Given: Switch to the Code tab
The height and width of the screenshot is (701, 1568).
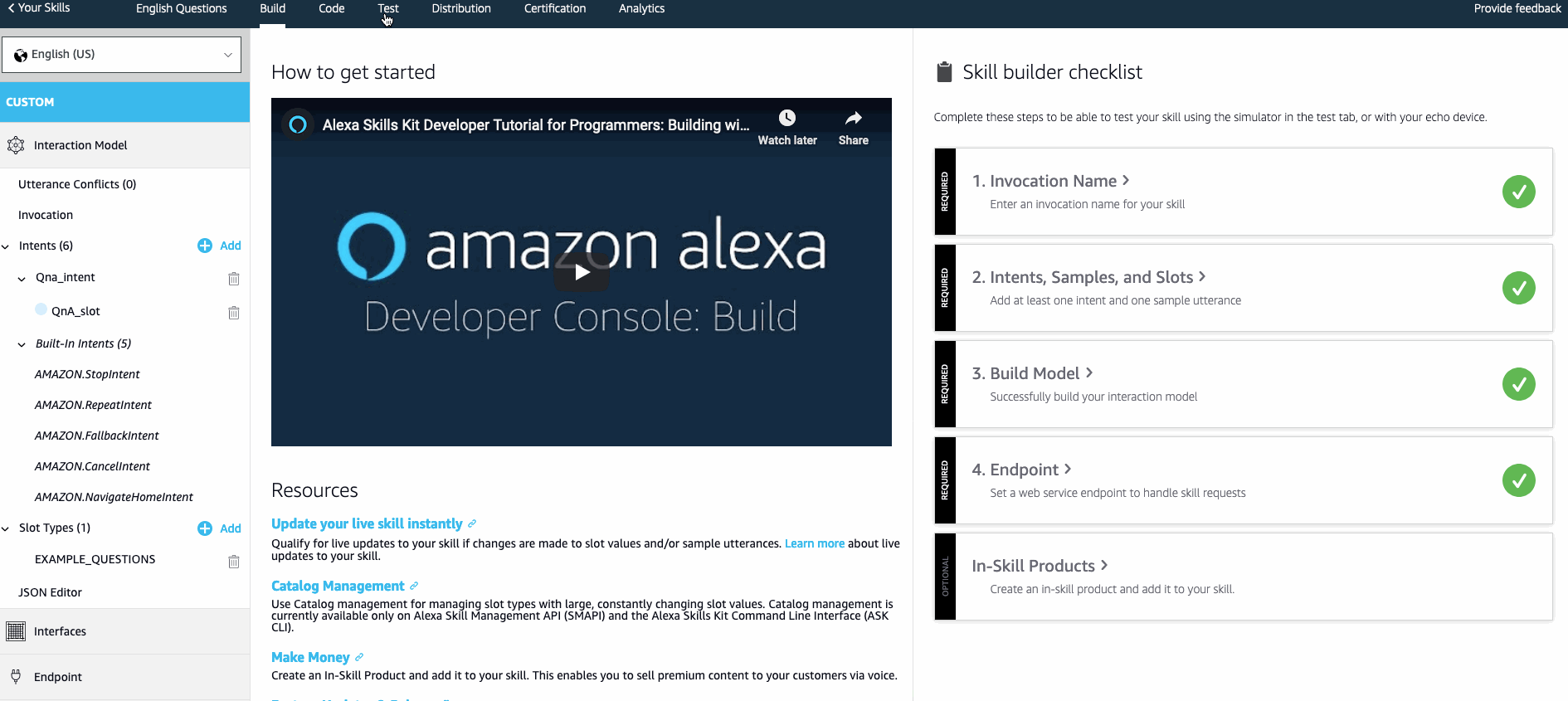Looking at the screenshot, I should pyautogui.click(x=332, y=9).
